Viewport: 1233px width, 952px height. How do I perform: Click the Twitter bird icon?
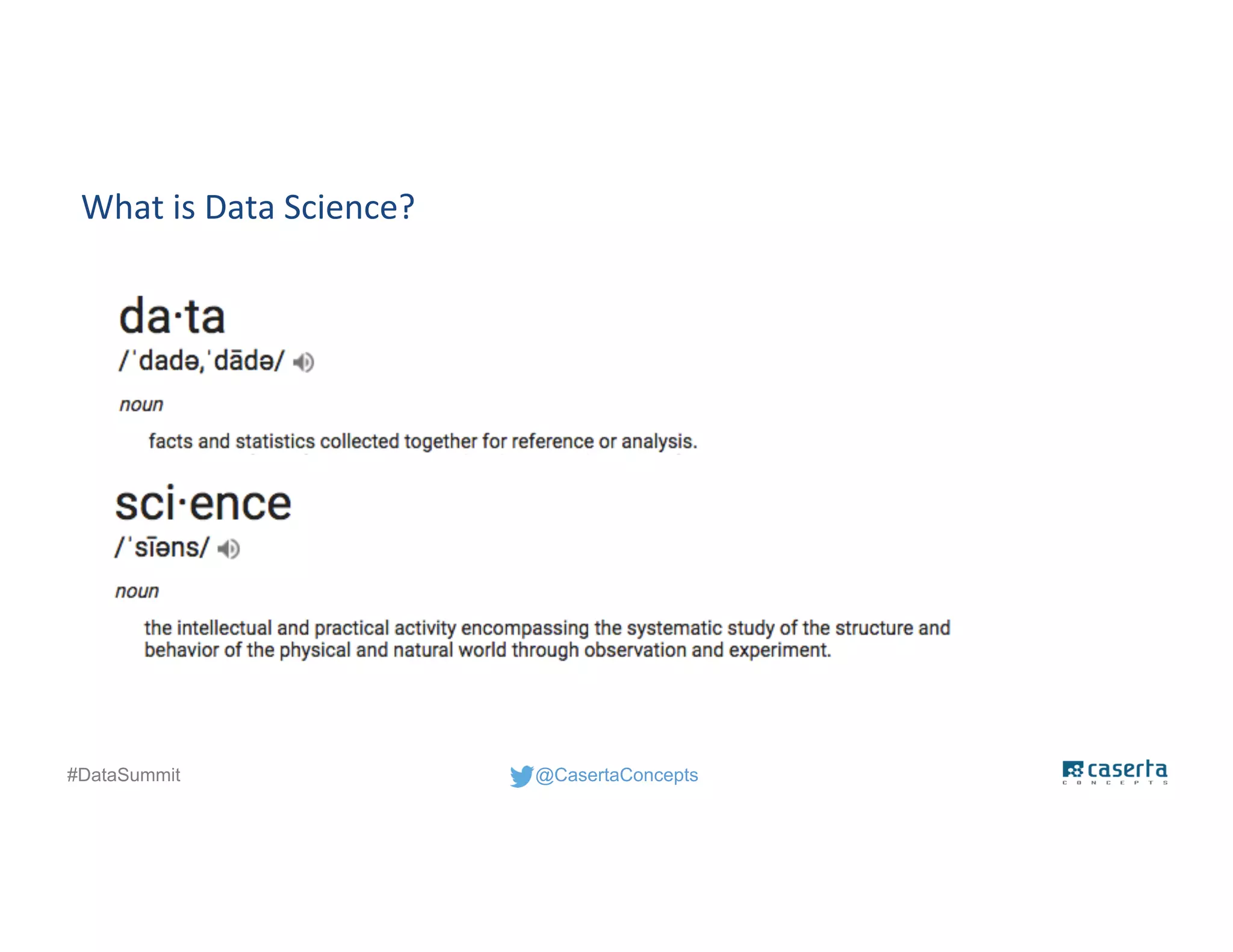[x=521, y=776]
